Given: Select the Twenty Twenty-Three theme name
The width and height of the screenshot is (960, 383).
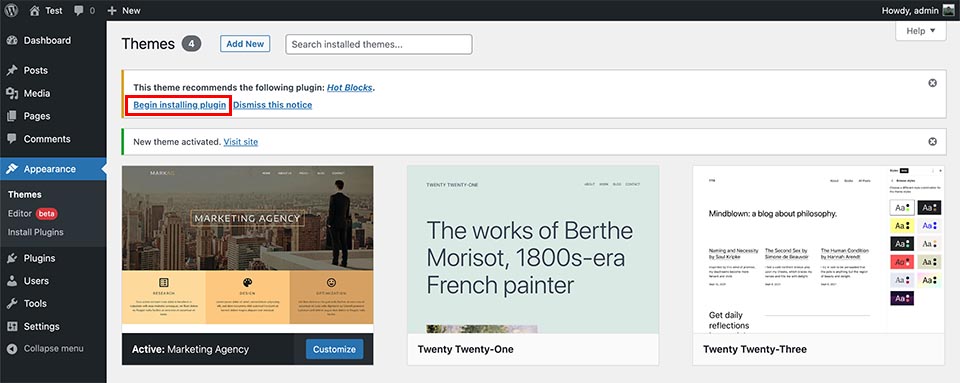Looking at the screenshot, I should (x=755, y=349).
